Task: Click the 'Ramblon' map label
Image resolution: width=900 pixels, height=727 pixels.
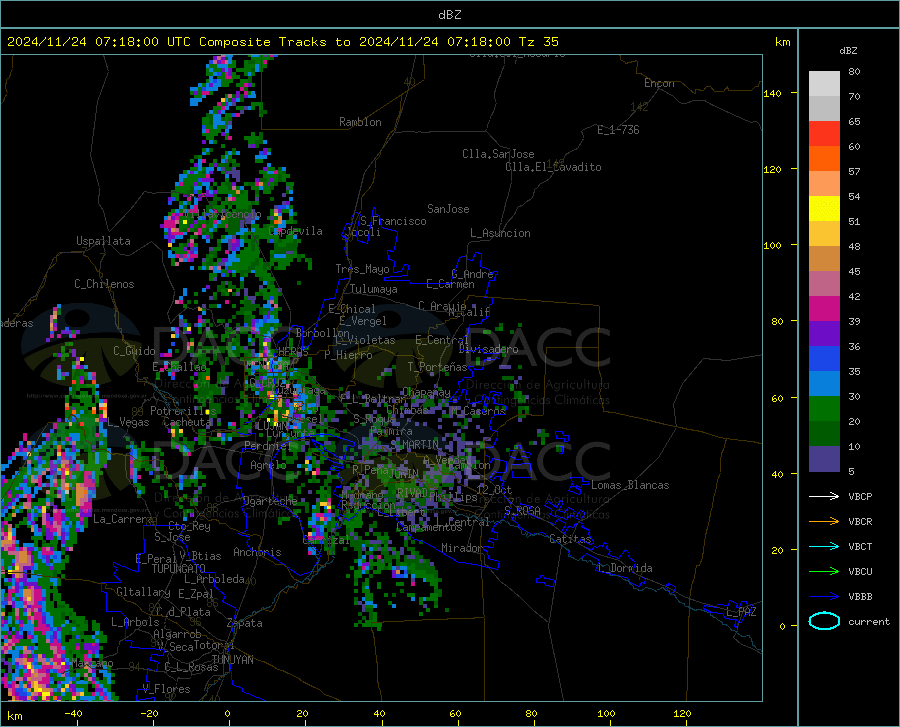Action: tap(360, 122)
